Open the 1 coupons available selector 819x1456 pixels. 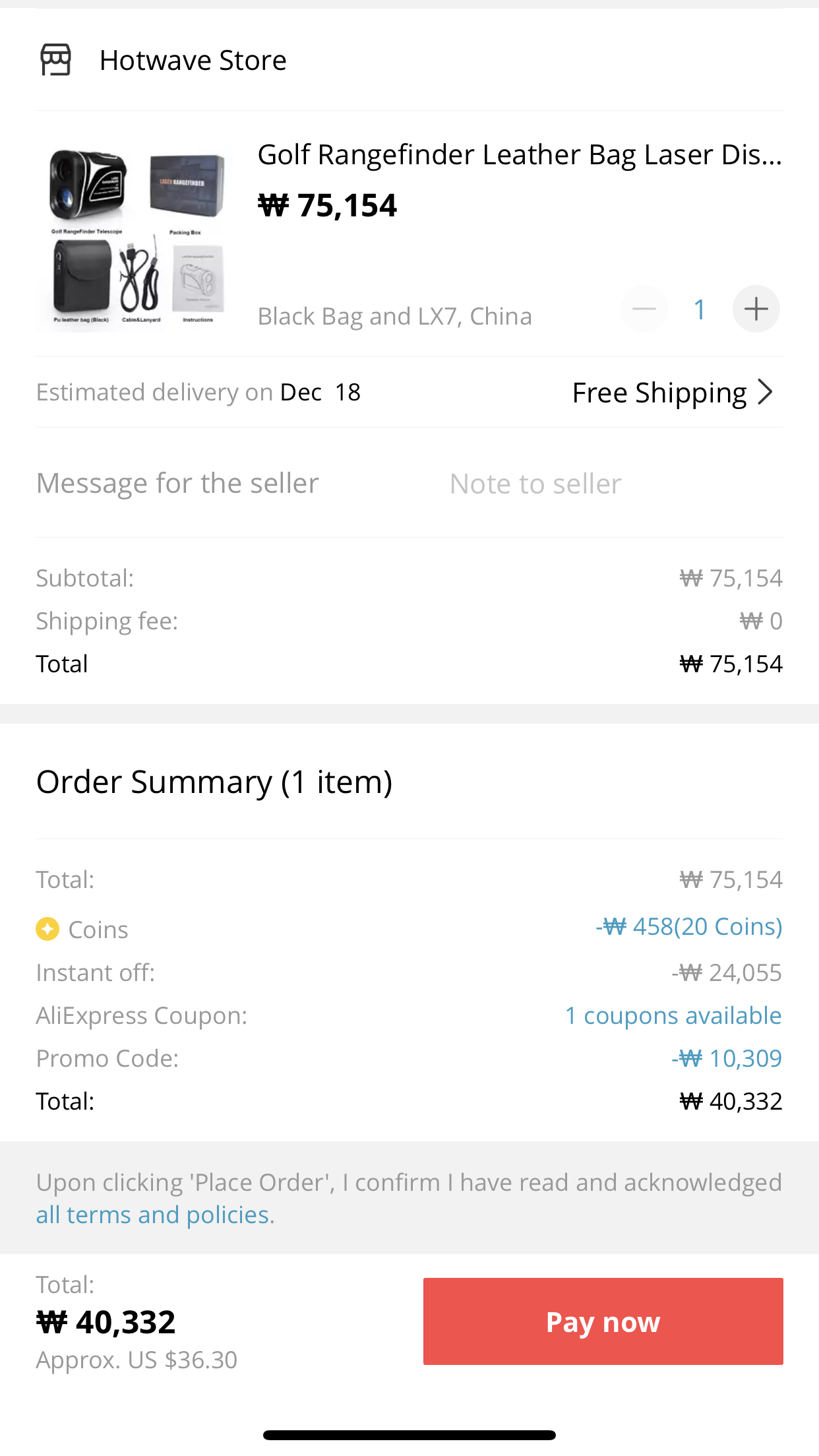click(673, 1015)
